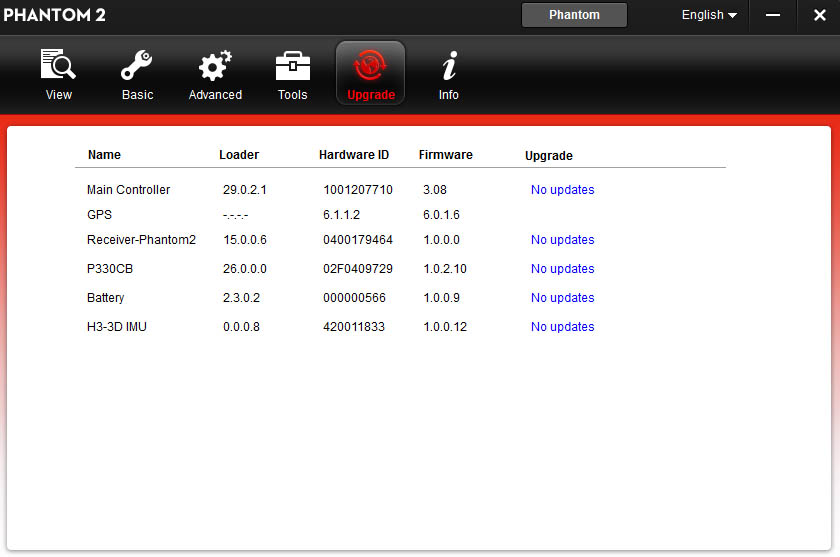
Task: Click the Hardware ID column header
Action: click(x=354, y=155)
